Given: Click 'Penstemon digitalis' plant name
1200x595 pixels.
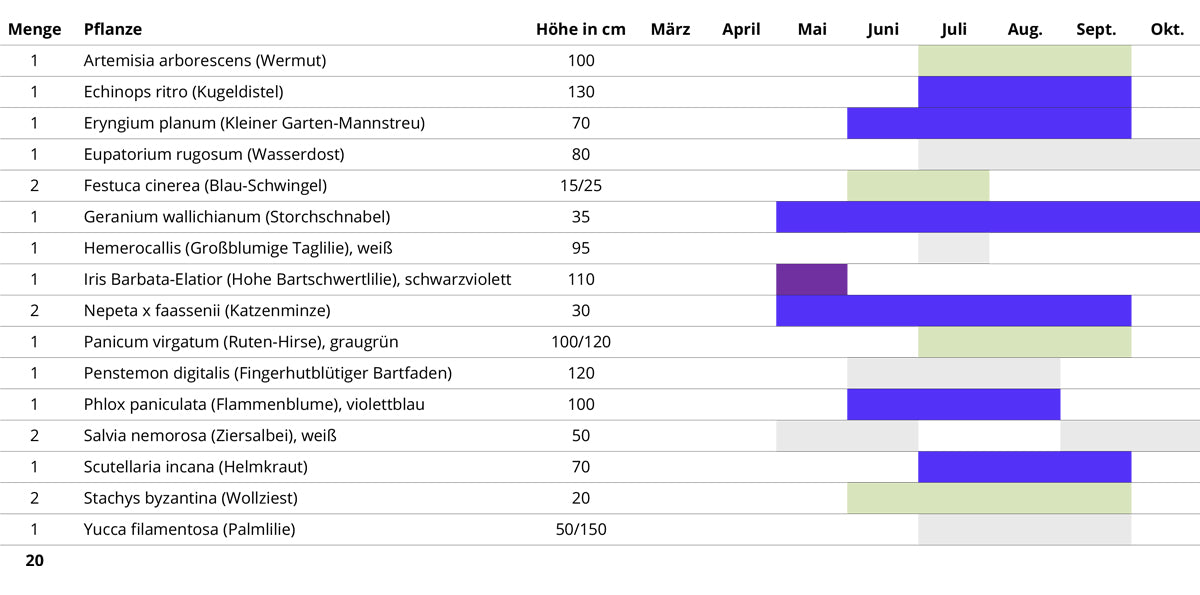Looking at the screenshot, I should [268, 374].
